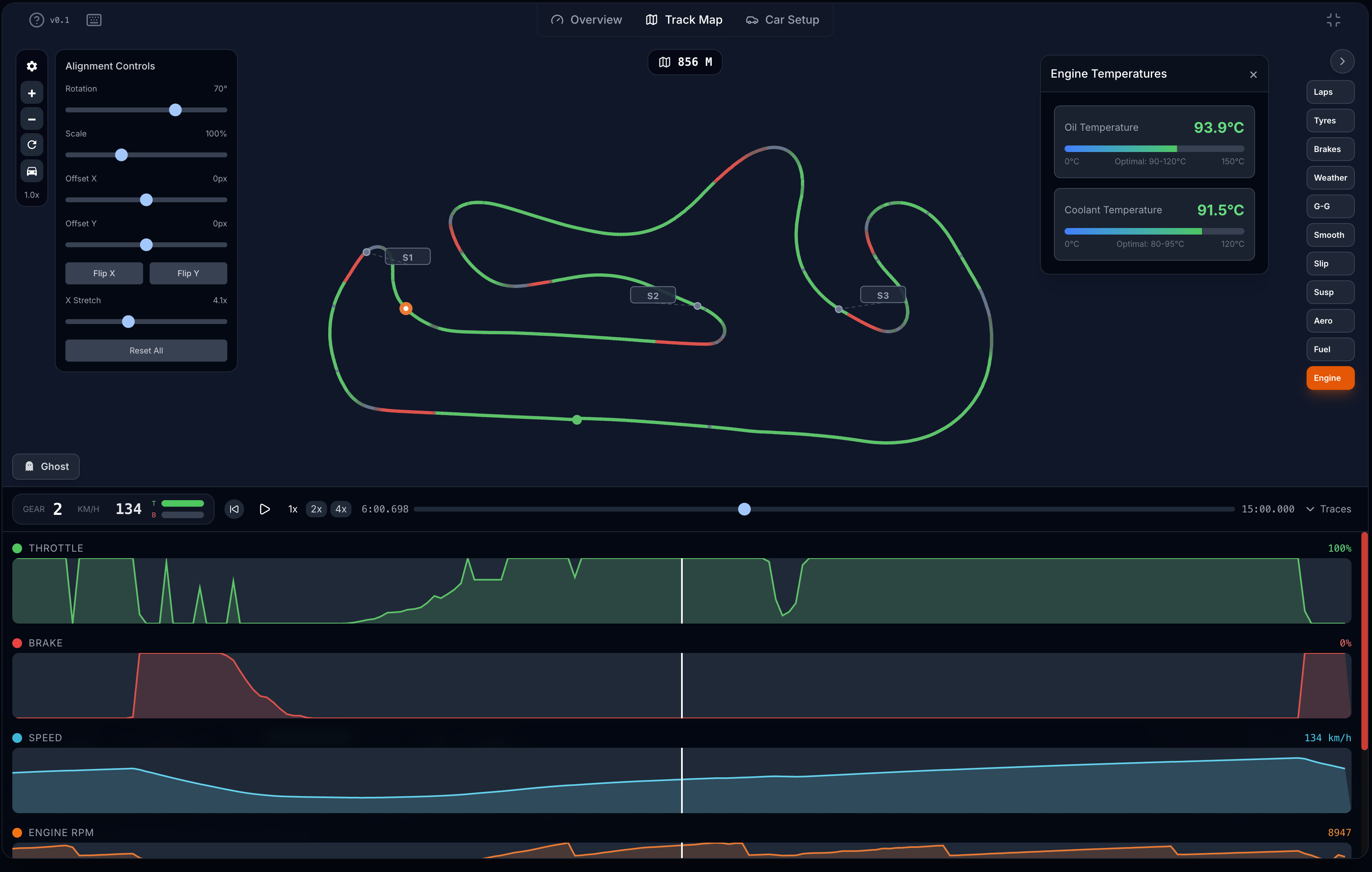The width and height of the screenshot is (1372, 872).
Task: Open the right sidebar chevron panel
Action: click(x=1343, y=61)
